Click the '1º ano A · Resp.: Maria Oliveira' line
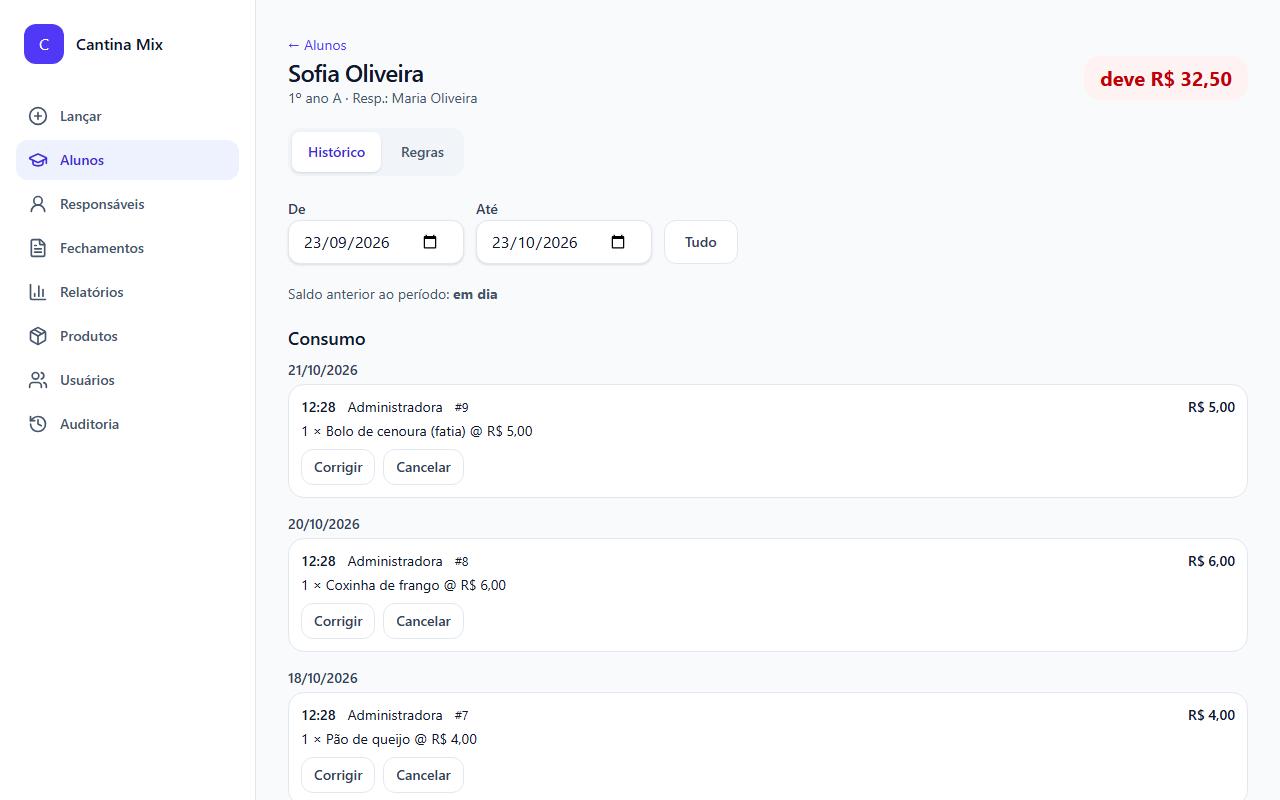This screenshot has height=800, width=1280. tap(382, 99)
